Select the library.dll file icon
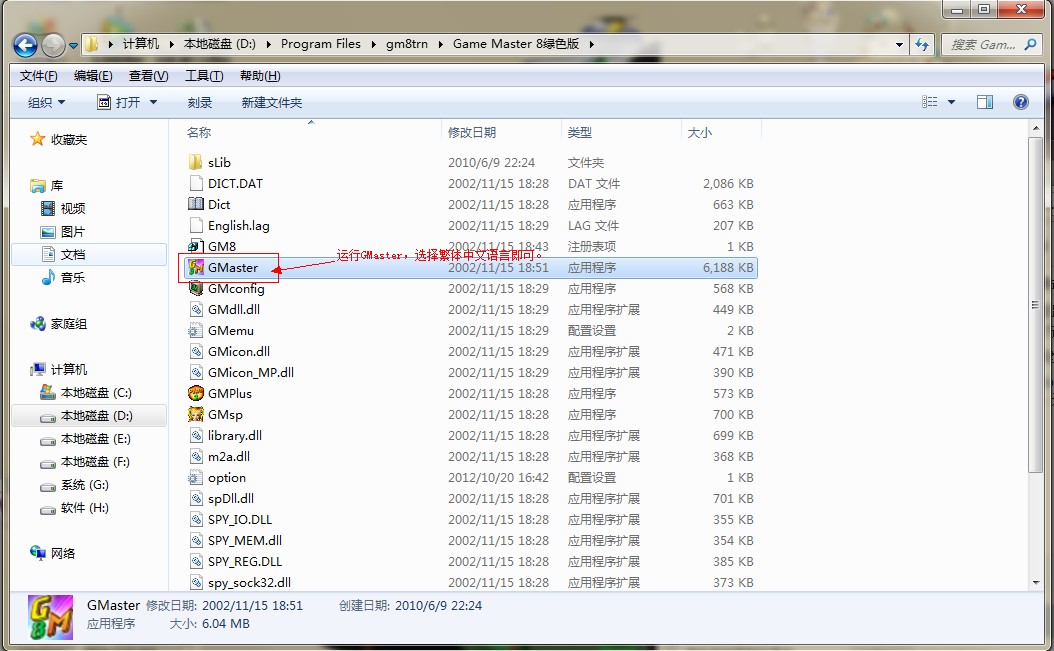This screenshot has width=1054, height=651. click(196, 435)
